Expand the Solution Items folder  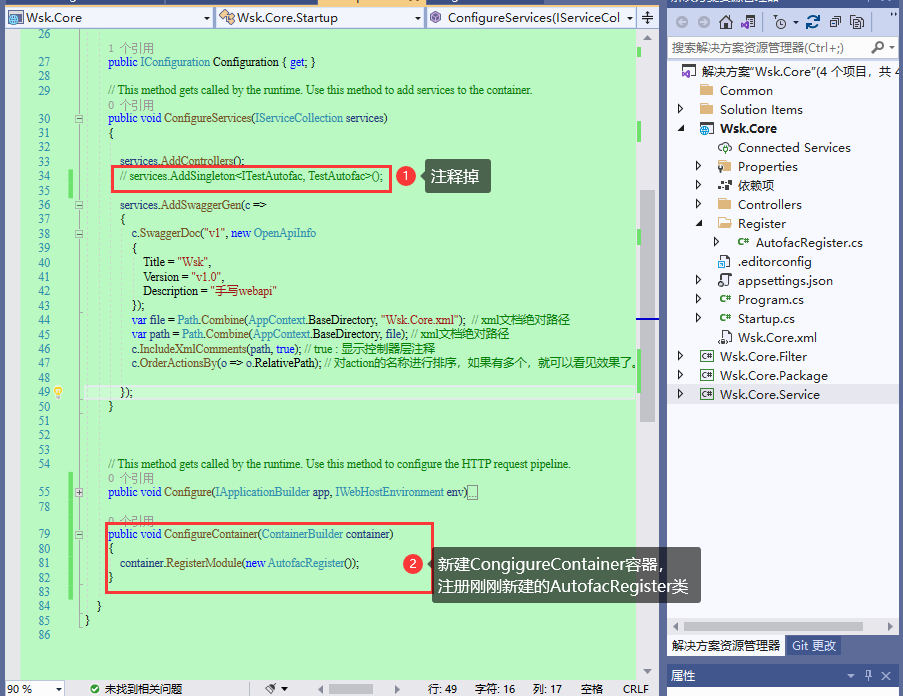[x=681, y=109]
